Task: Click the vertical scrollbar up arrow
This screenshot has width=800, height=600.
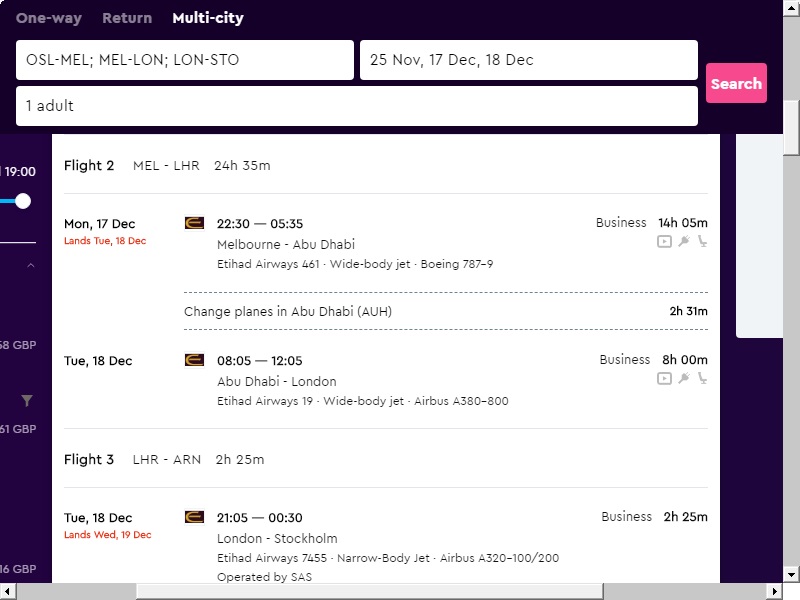Action: click(791, 8)
